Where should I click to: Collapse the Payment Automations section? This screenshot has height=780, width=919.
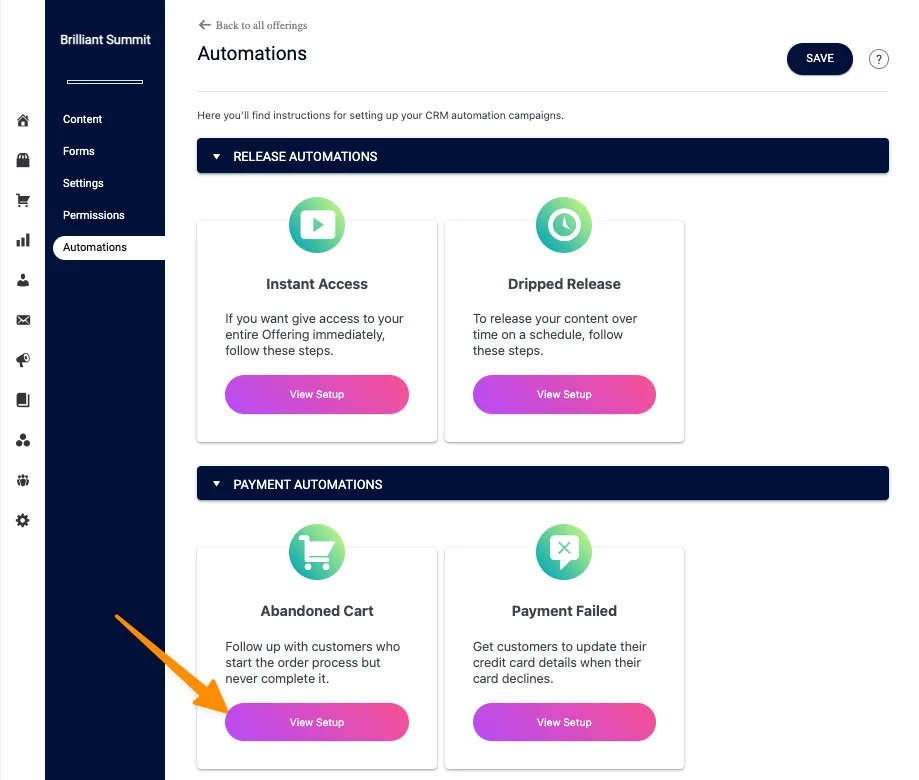216,485
